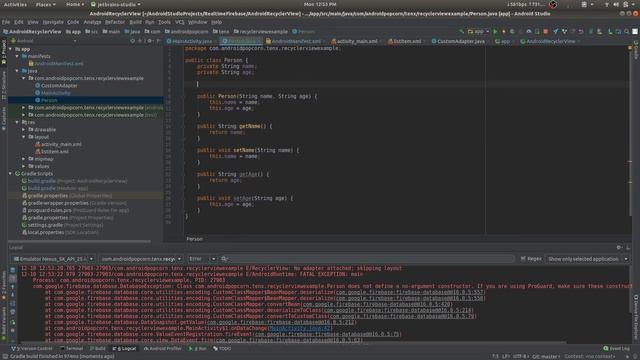Click the Make Project hammer icon
Viewport: 640px width, 360px height.
462,31
